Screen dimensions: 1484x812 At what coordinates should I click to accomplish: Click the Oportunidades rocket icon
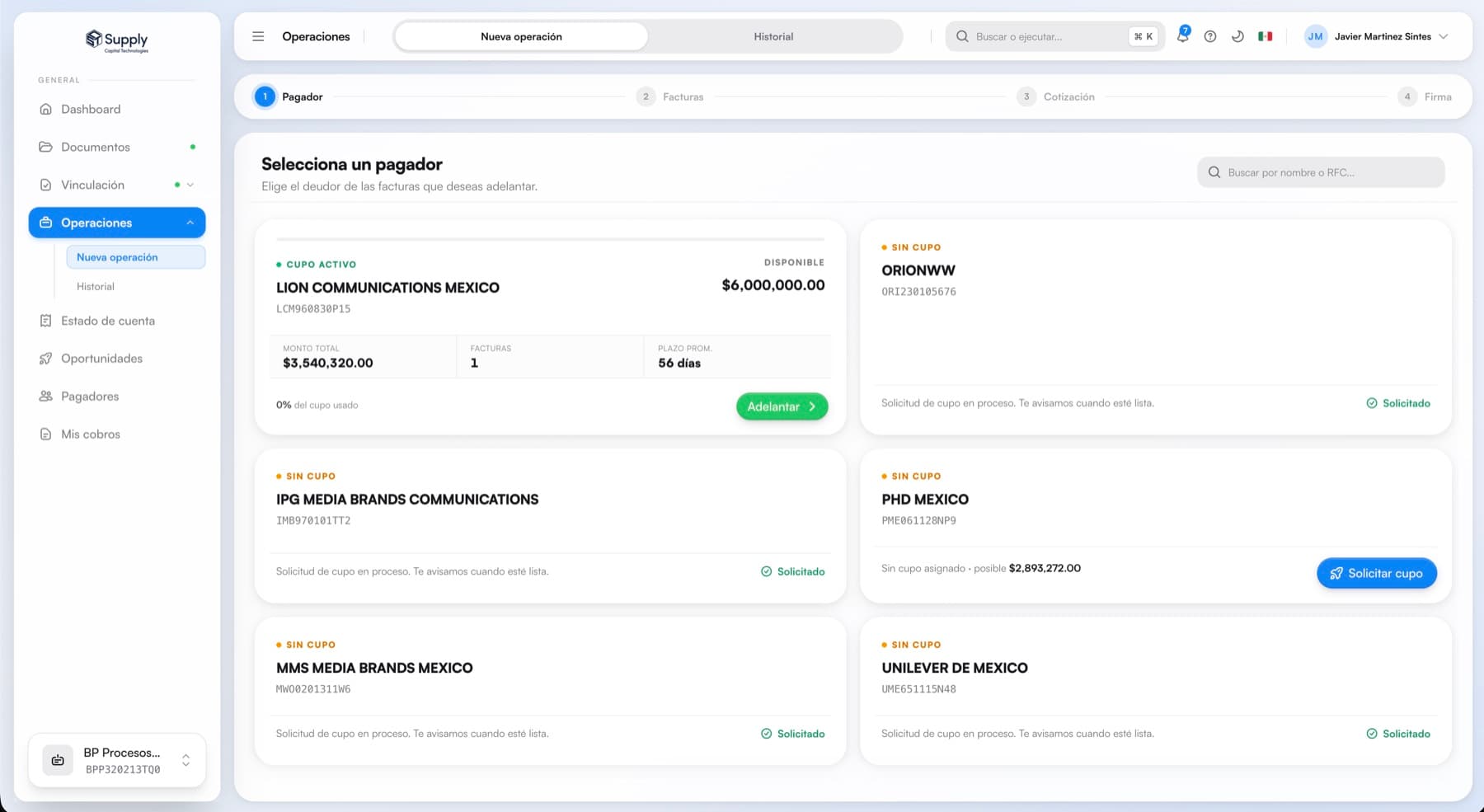pyautogui.click(x=46, y=359)
